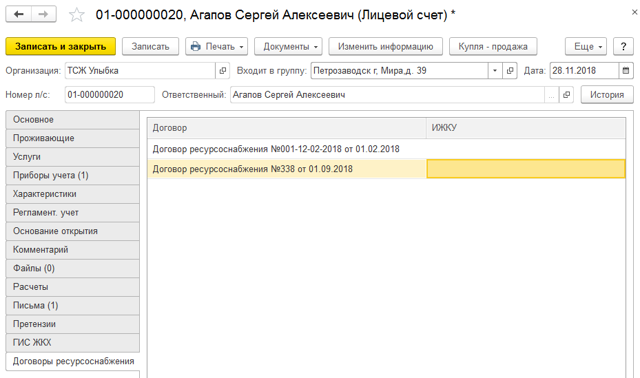Click the Купля - продажа button
640x378 pixels.
pyautogui.click(x=493, y=47)
